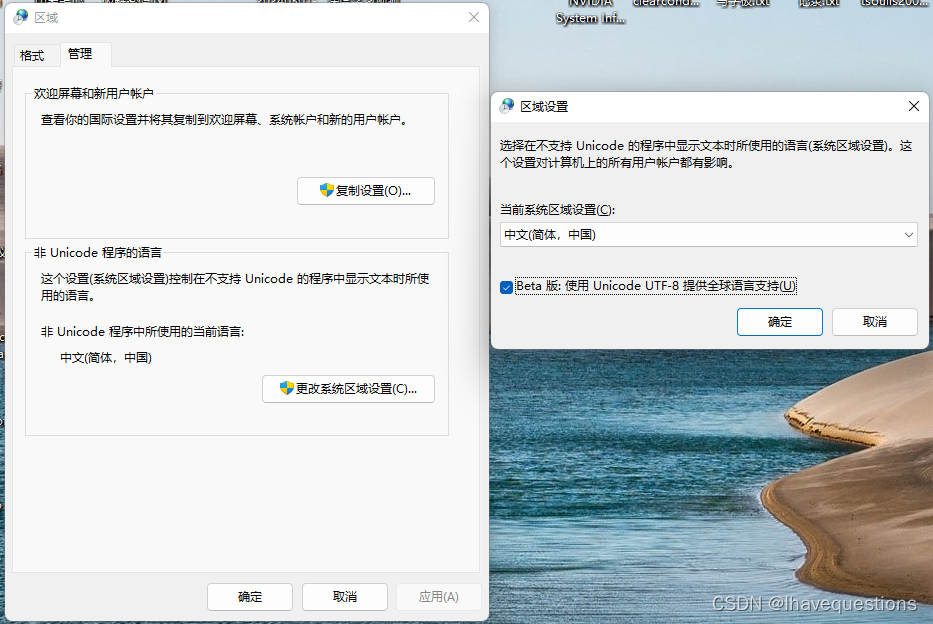The height and width of the screenshot is (624, 933).
Task: Click 确定 at bottom of 区域 window
Action: click(x=250, y=597)
